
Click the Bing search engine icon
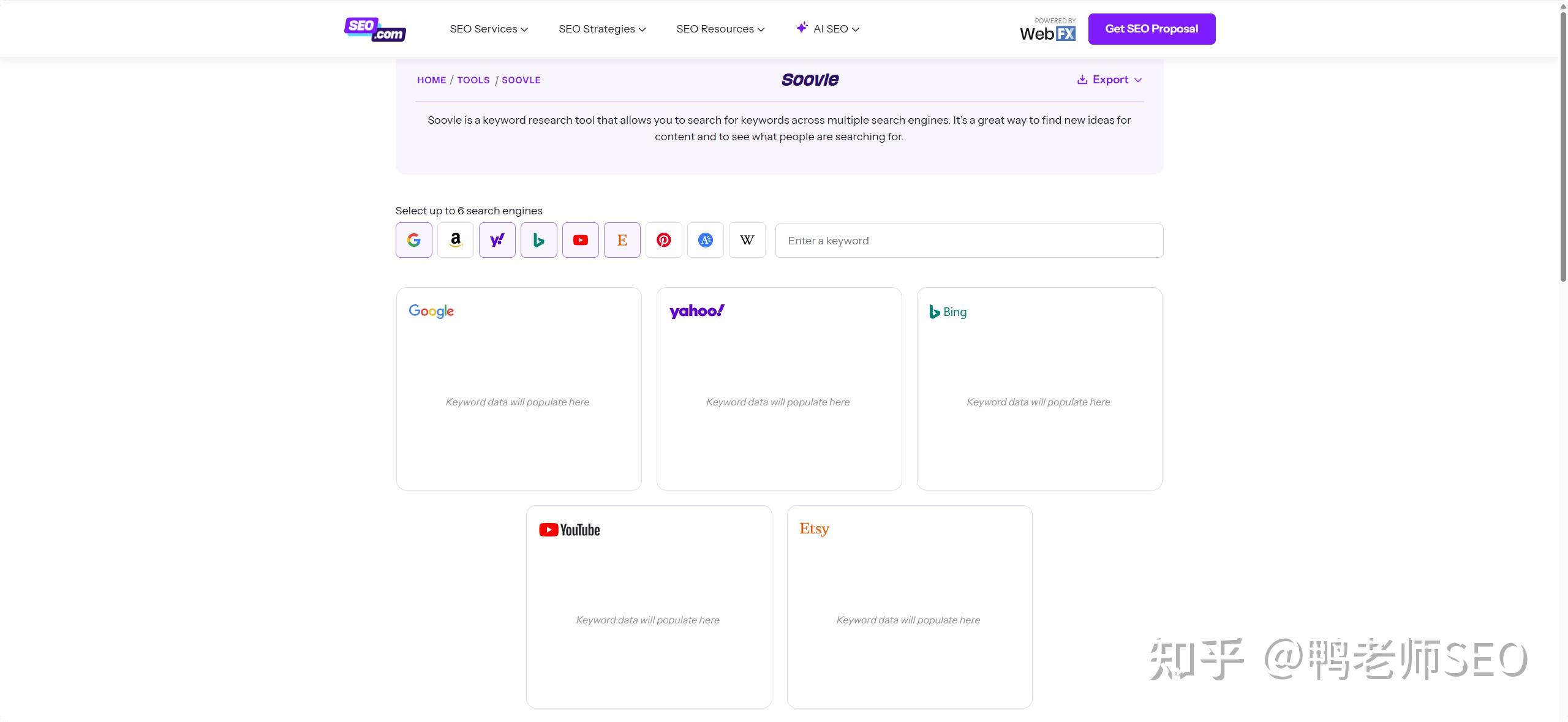[x=538, y=240]
